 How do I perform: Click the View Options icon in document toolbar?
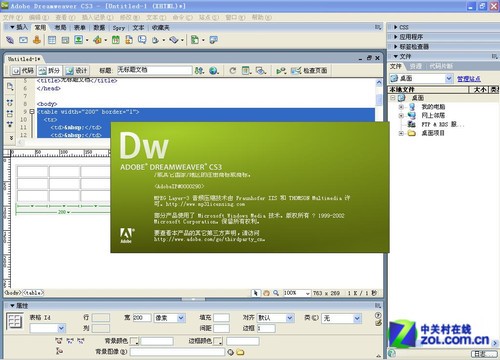point(246,70)
